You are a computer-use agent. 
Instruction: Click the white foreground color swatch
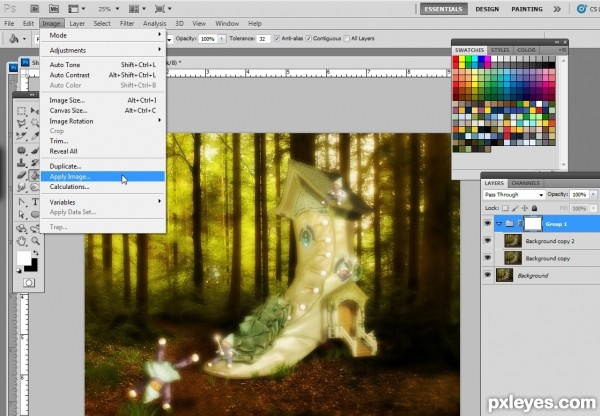22,257
